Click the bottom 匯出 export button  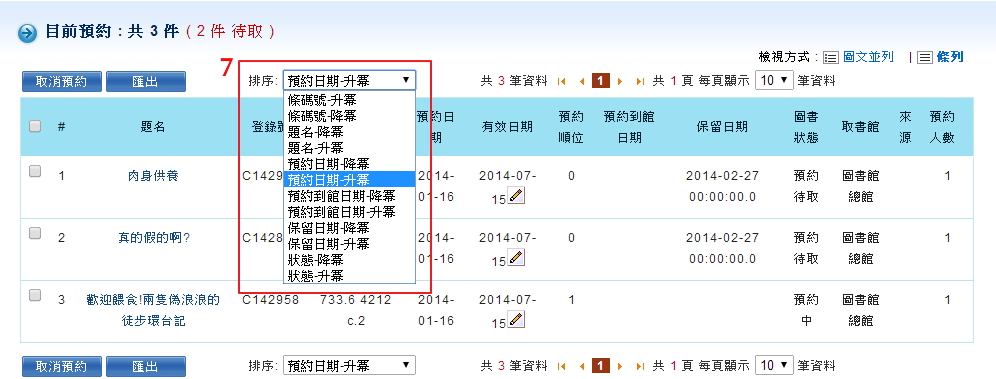pos(145,366)
